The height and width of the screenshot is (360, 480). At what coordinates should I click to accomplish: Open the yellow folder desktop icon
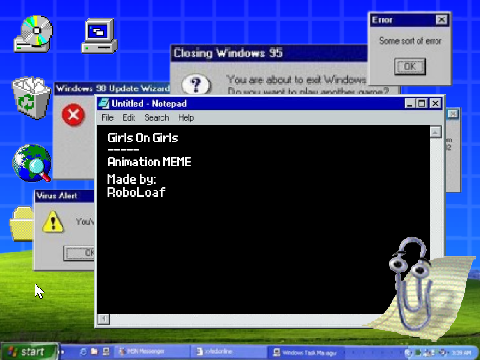point(22,223)
